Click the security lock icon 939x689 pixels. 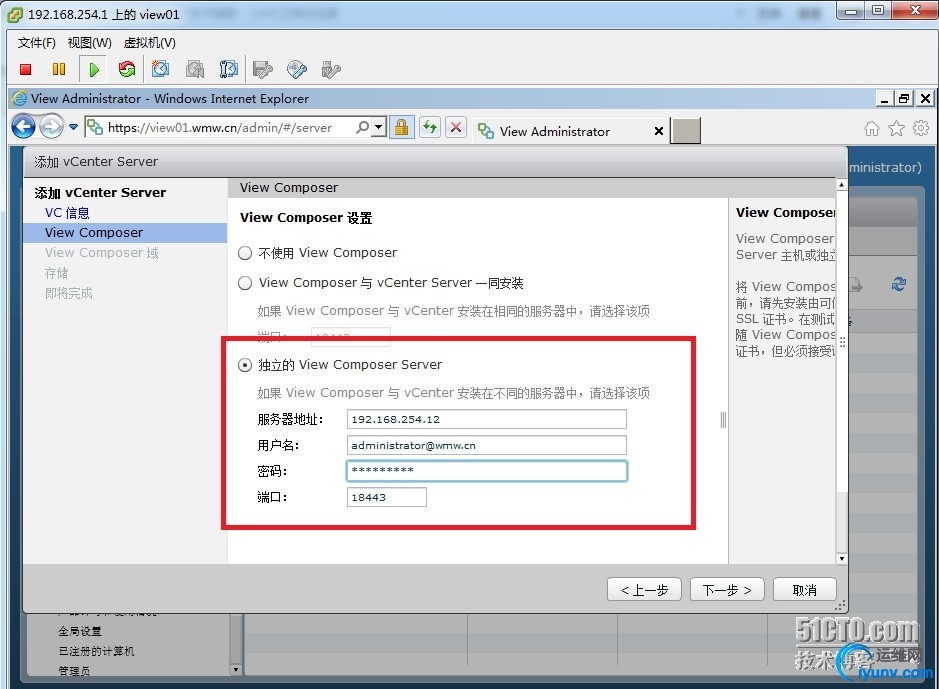(x=401, y=128)
